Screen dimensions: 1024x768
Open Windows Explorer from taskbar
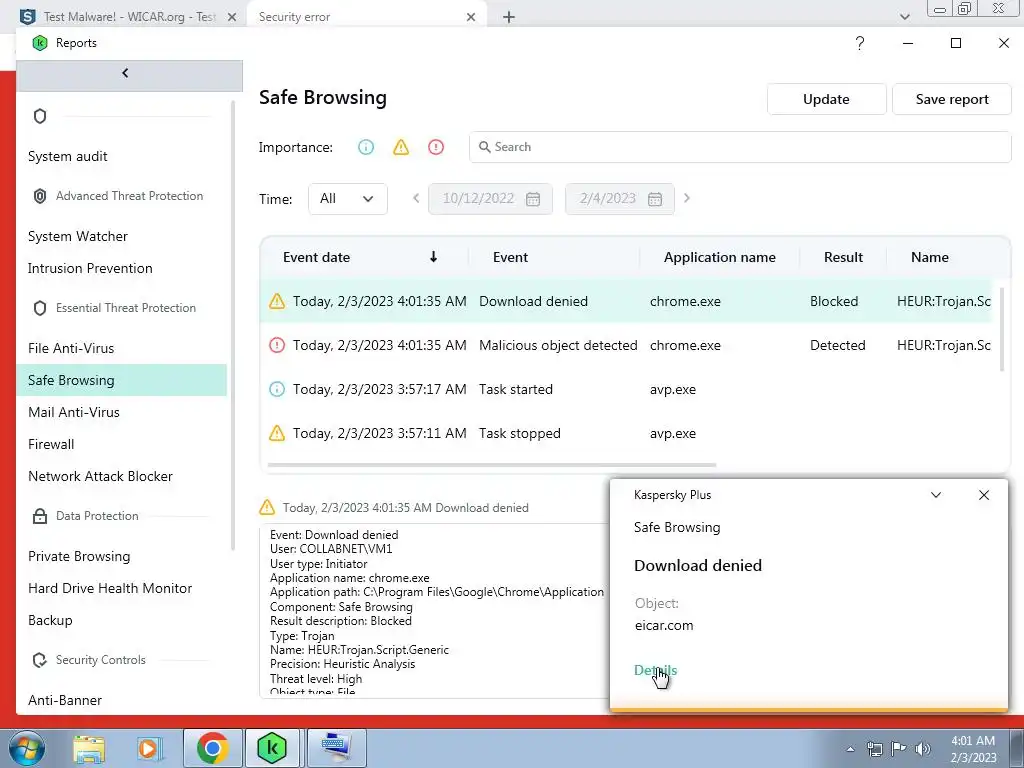pyautogui.click(x=89, y=748)
